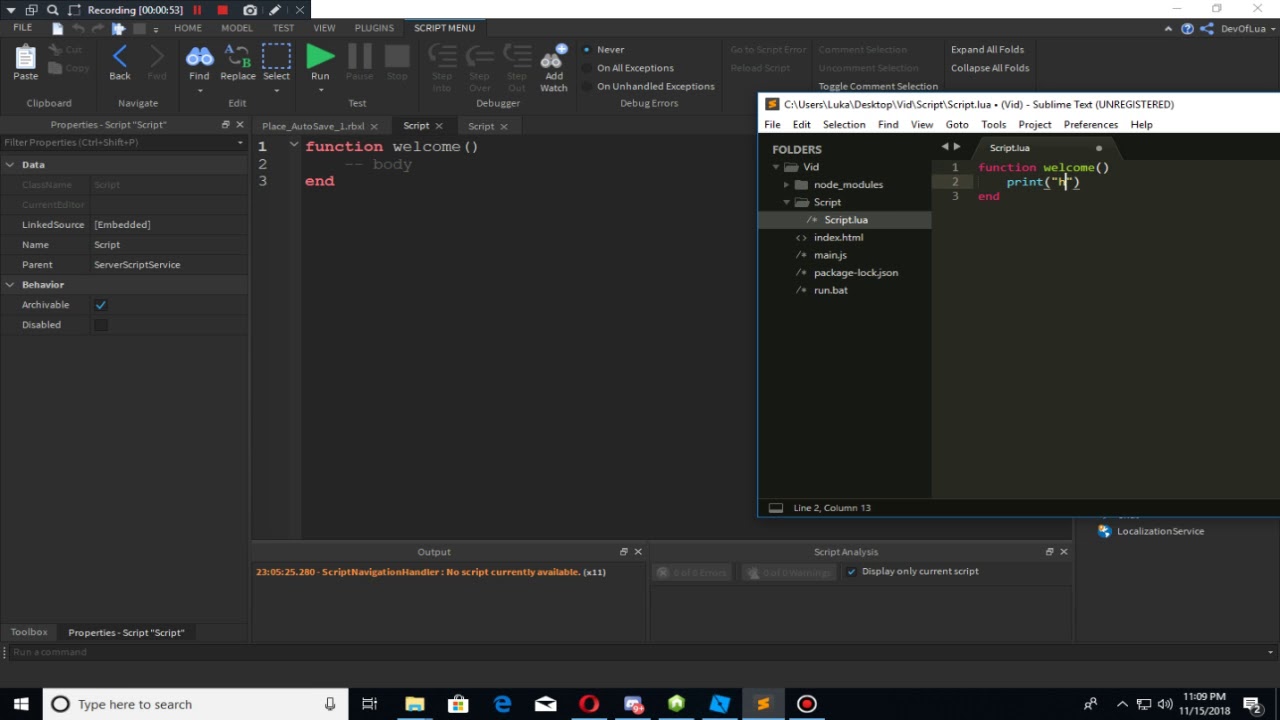Open the HOME ribbon tab

tap(188, 28)
